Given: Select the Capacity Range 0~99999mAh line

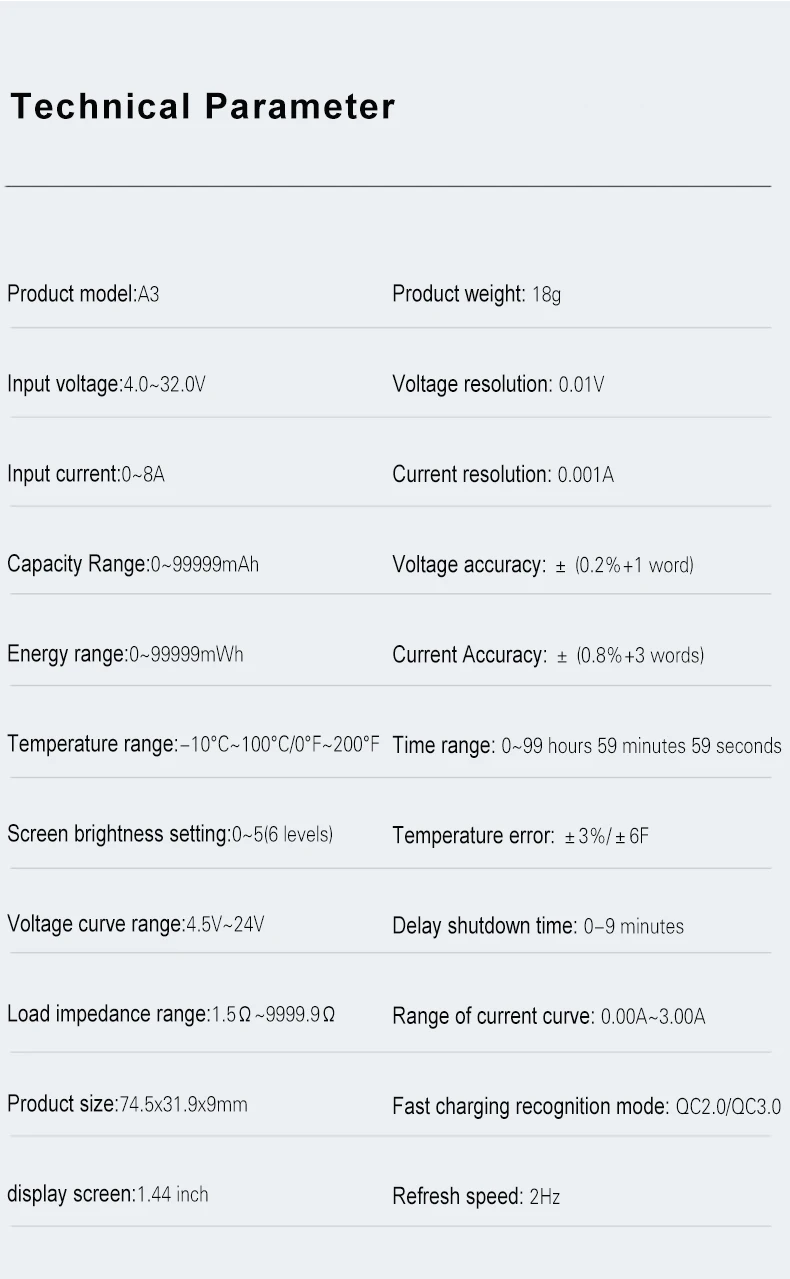Looking at the screenshot, I should point(133,564).
